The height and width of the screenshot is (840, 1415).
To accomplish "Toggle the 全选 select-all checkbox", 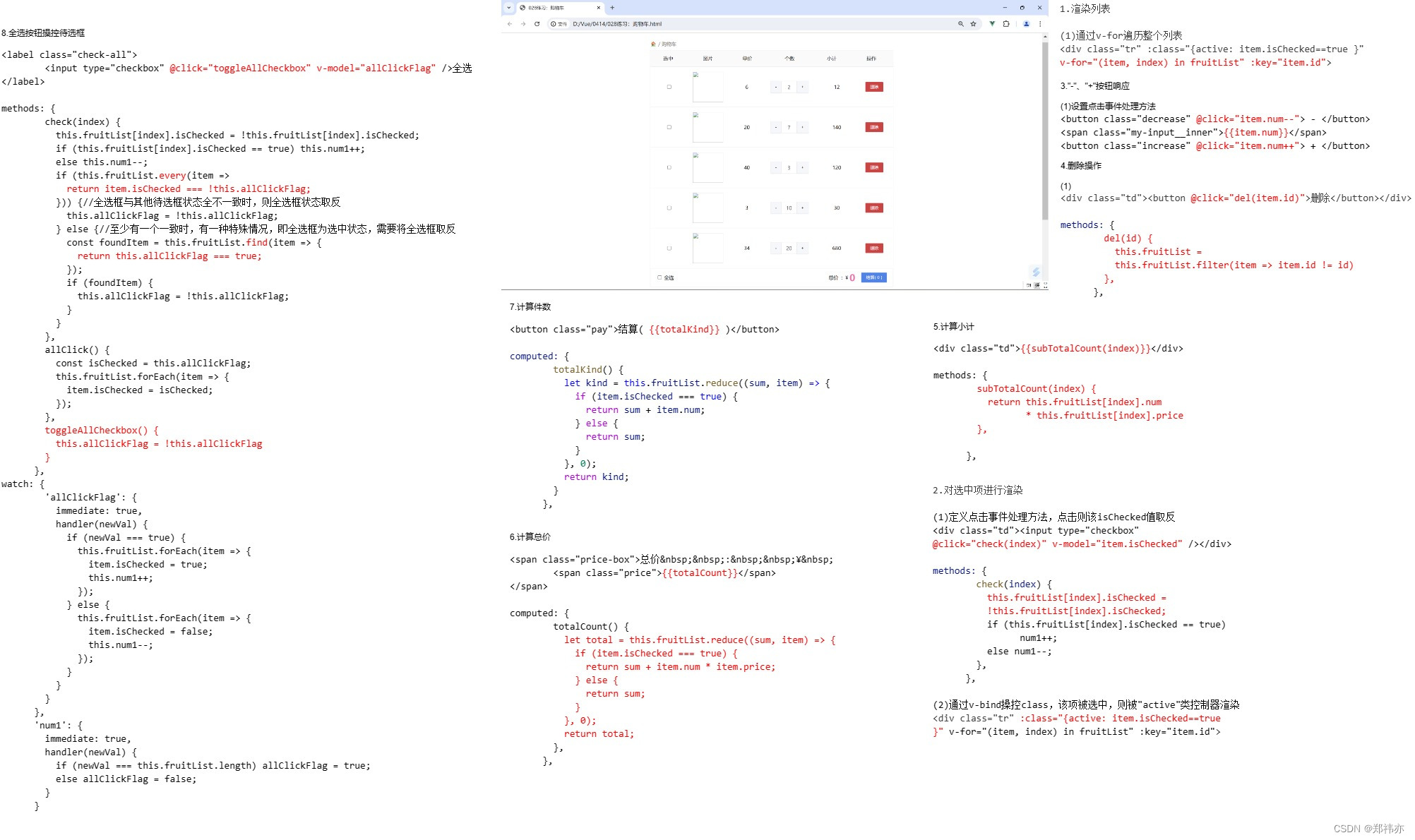I will pos(660,277).
